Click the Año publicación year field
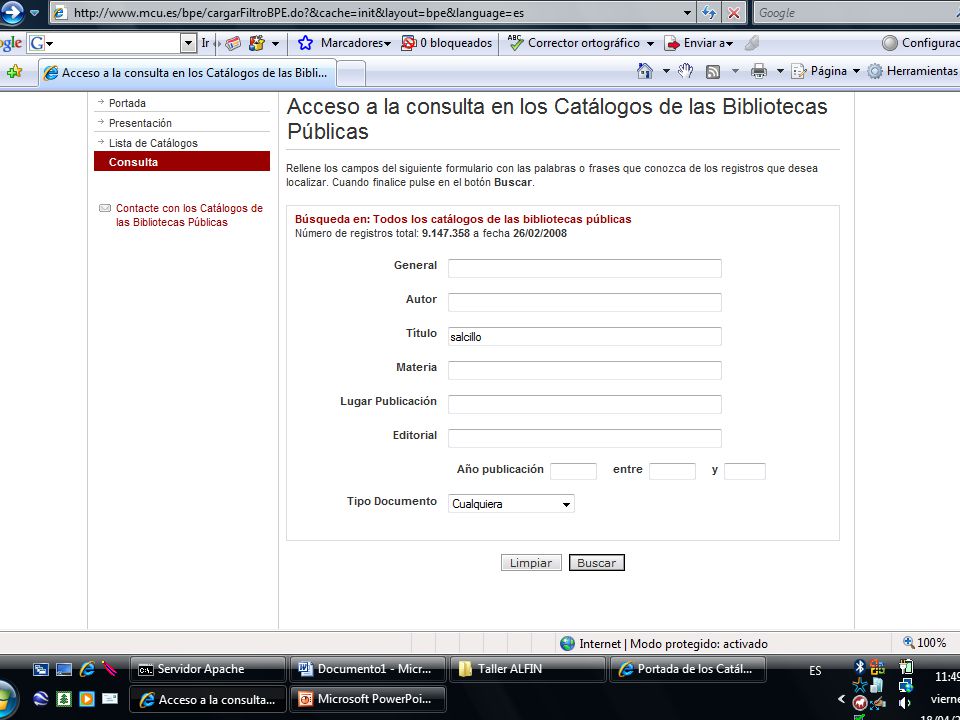The width and height of the screenshot is (960, 720). [x=573, y=471]
